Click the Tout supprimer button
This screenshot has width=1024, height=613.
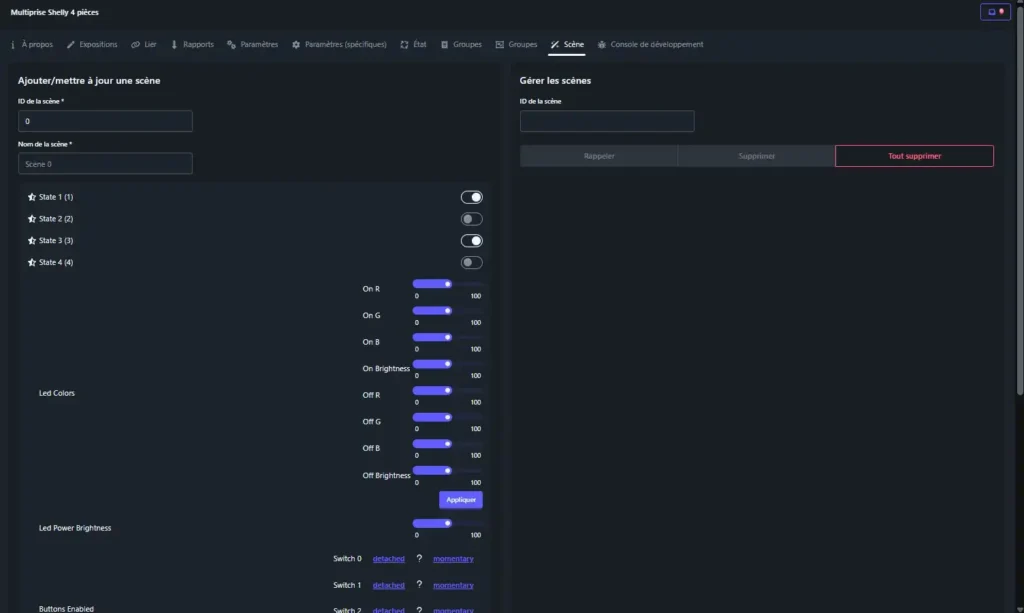(x=914, y=156)
